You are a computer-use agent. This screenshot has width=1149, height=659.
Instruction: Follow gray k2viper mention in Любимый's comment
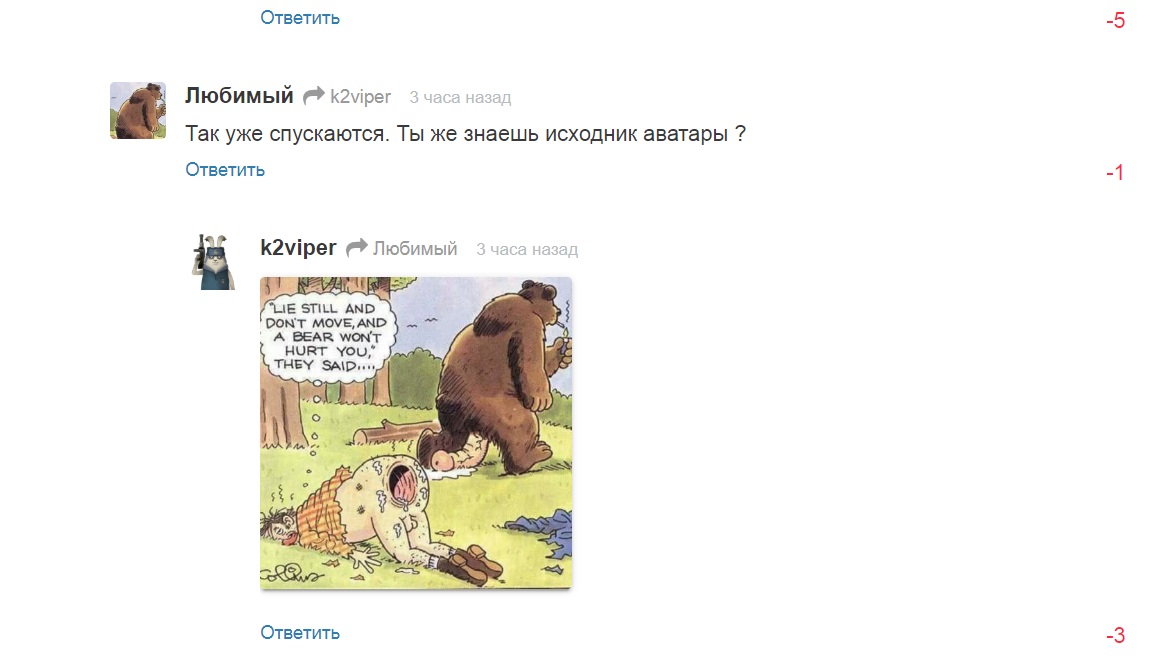tap(361, 97)
